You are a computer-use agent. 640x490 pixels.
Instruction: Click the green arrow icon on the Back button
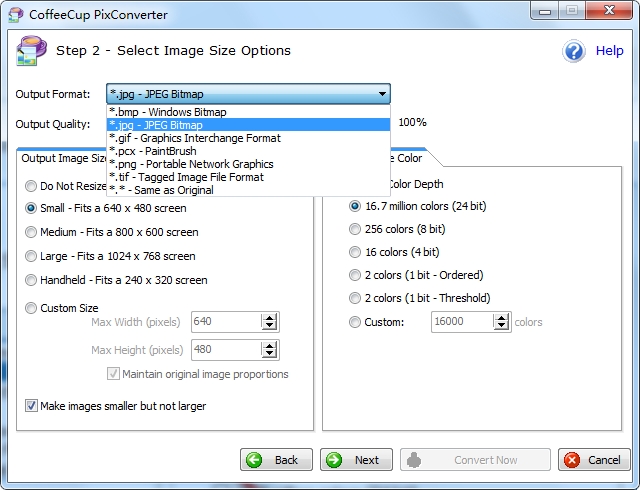(254, 460)
